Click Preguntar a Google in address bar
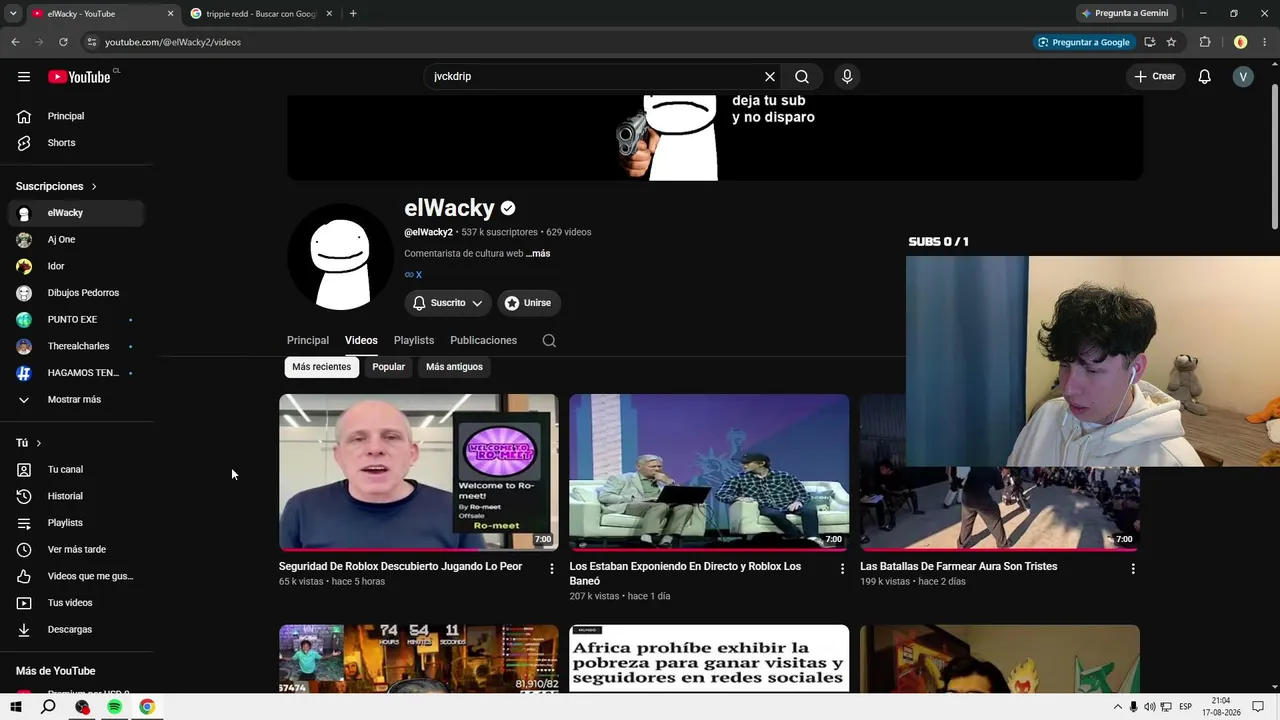 [x=1084, y=42]
